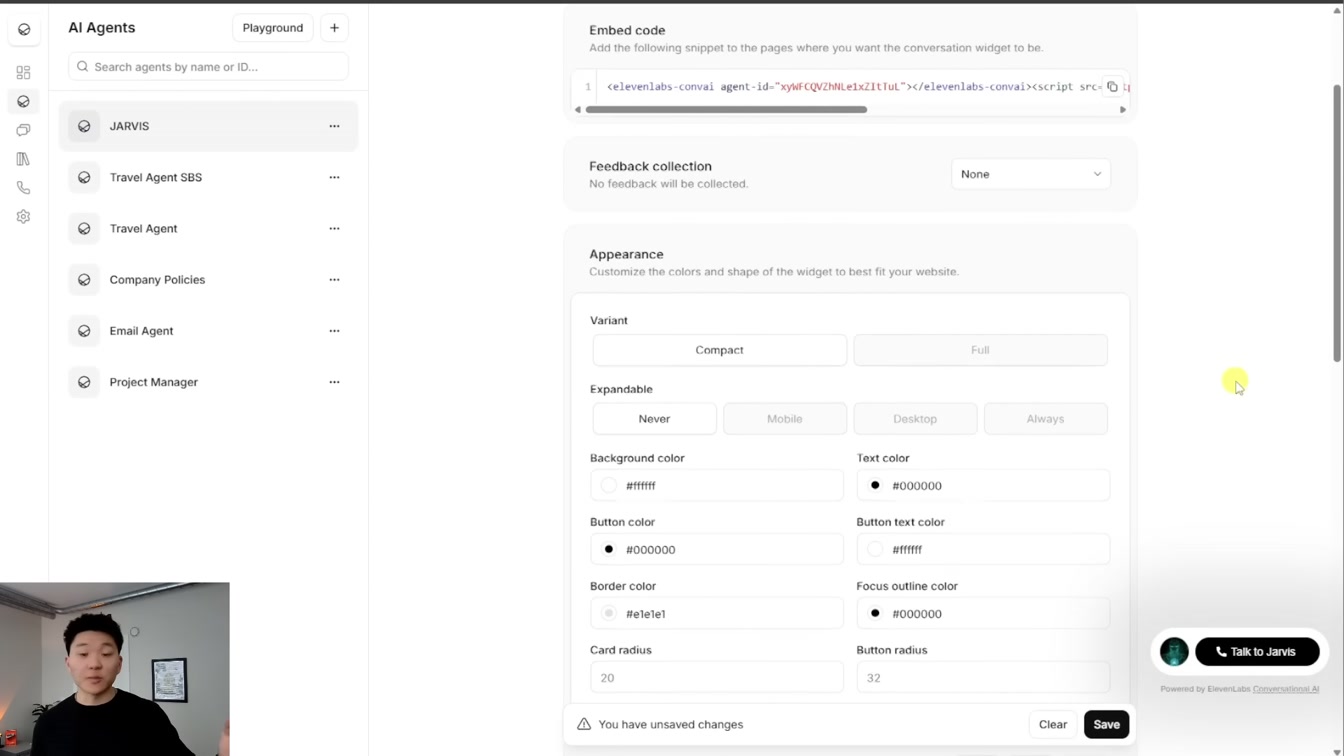Open the dashboard grid icon in the sidebar

coord(23,73)
